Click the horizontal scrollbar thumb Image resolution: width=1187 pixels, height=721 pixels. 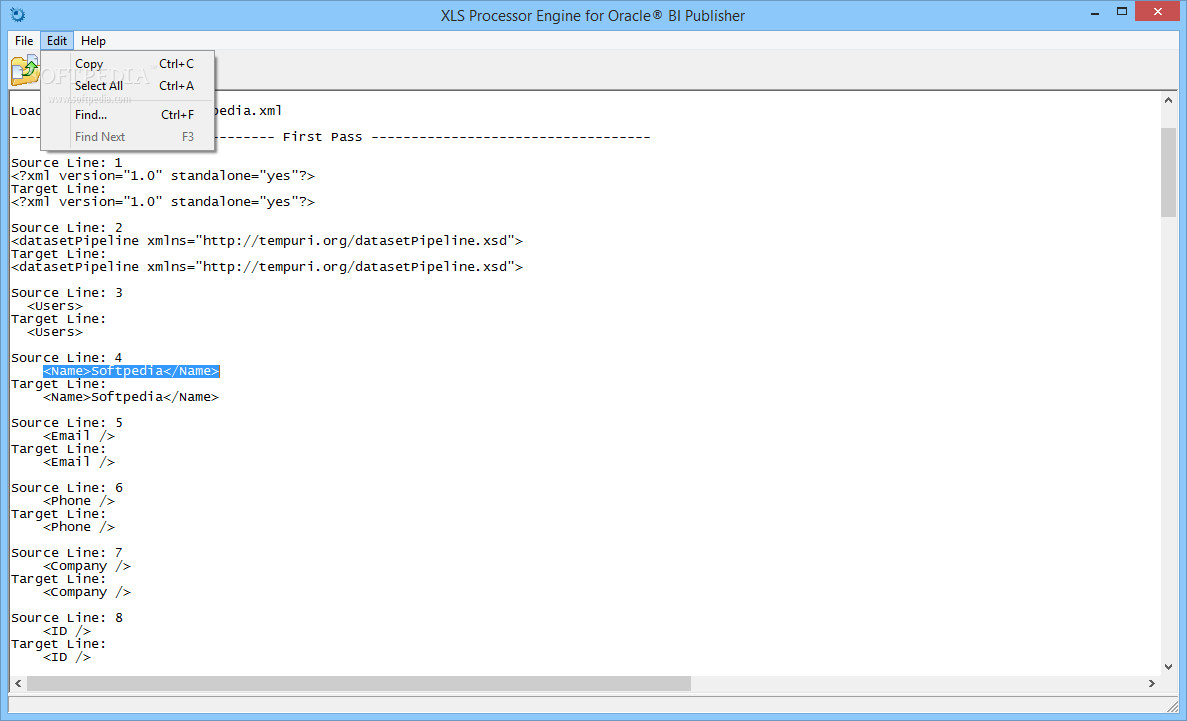point(359,683)
